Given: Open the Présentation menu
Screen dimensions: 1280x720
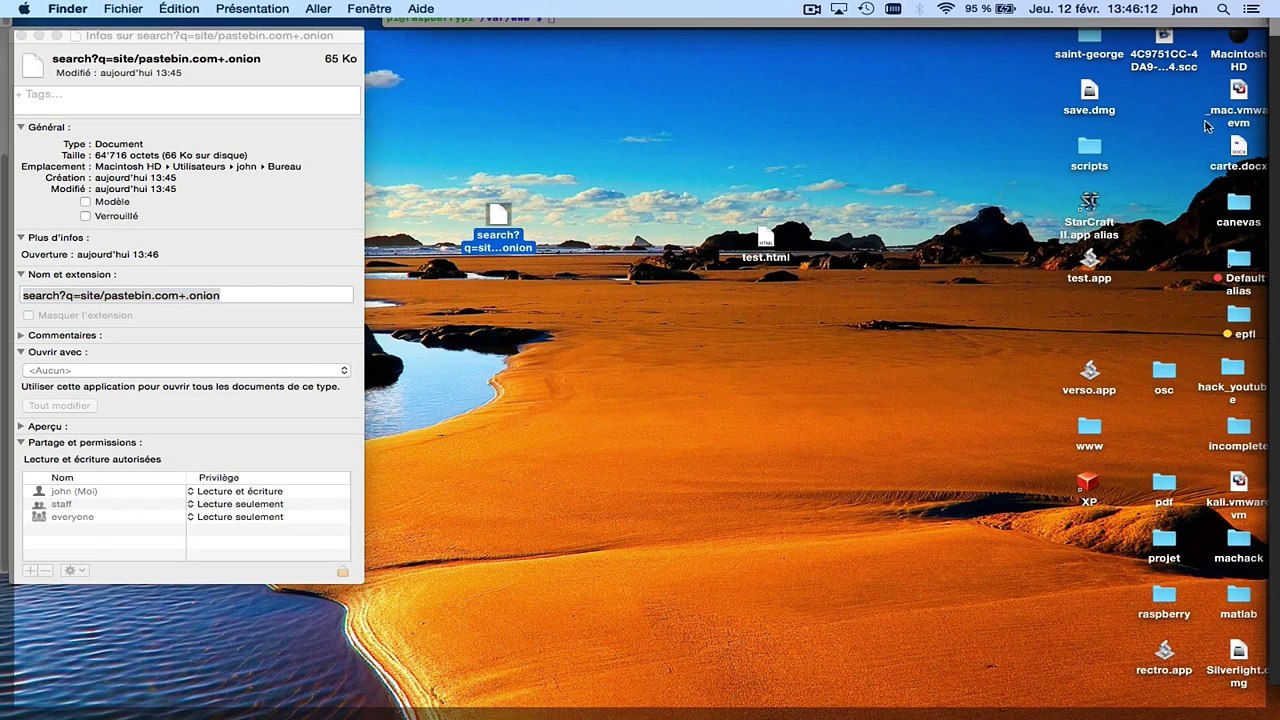Looking at the screenshot, I should (252, 9).
